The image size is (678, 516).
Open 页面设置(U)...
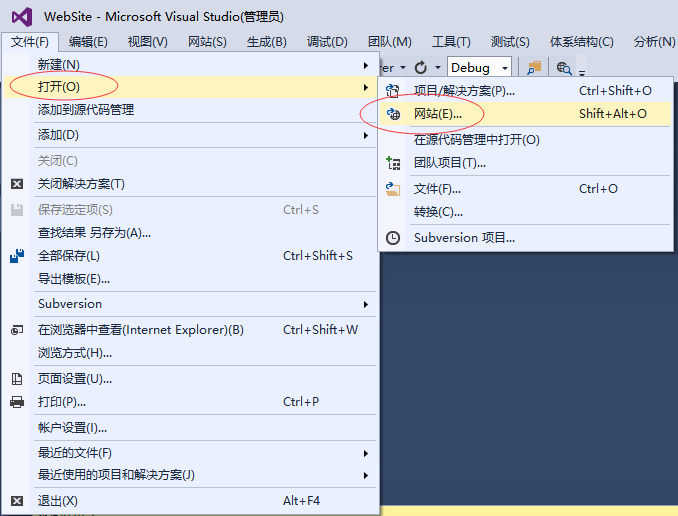pos(190,379)
